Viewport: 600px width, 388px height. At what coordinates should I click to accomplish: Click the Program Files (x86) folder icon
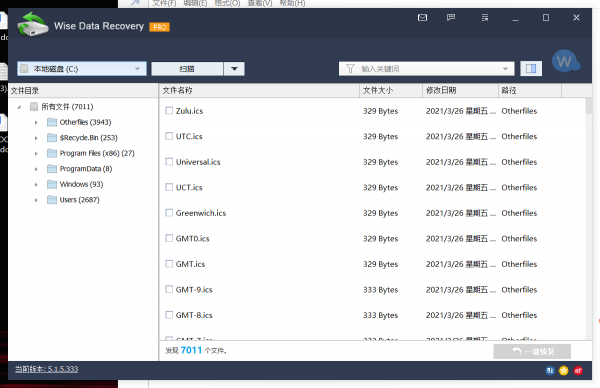pyautogui.click(x=52, y=153)
